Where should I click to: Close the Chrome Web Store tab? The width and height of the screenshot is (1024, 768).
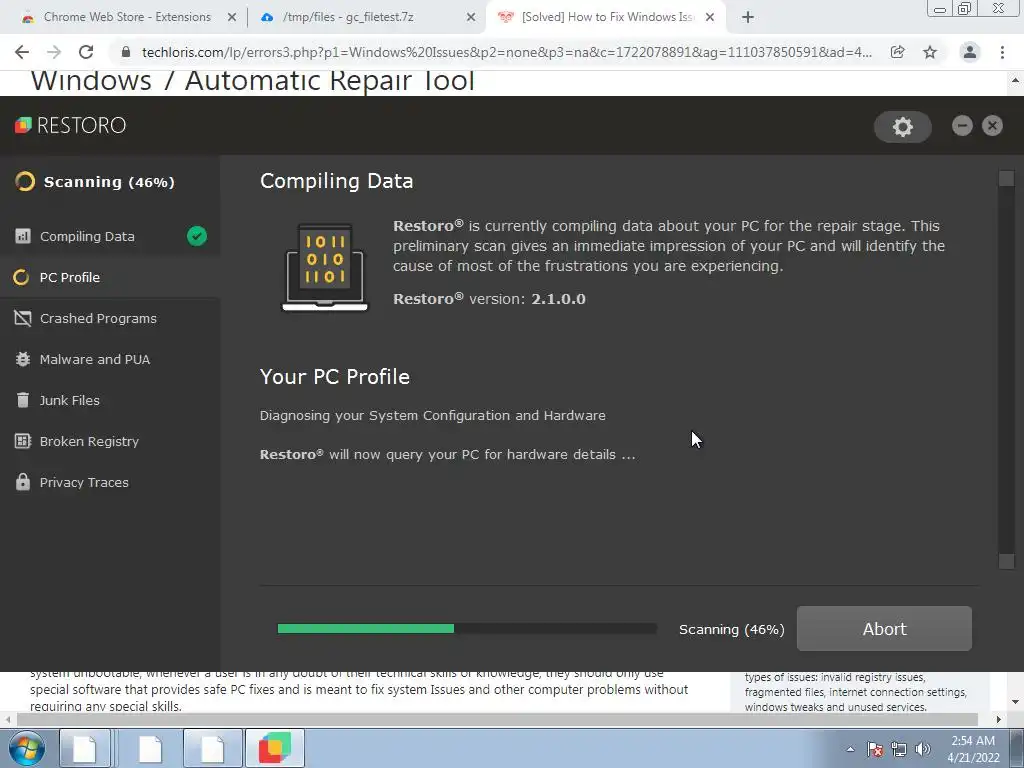pyautogui.click(x=231, y=18)
